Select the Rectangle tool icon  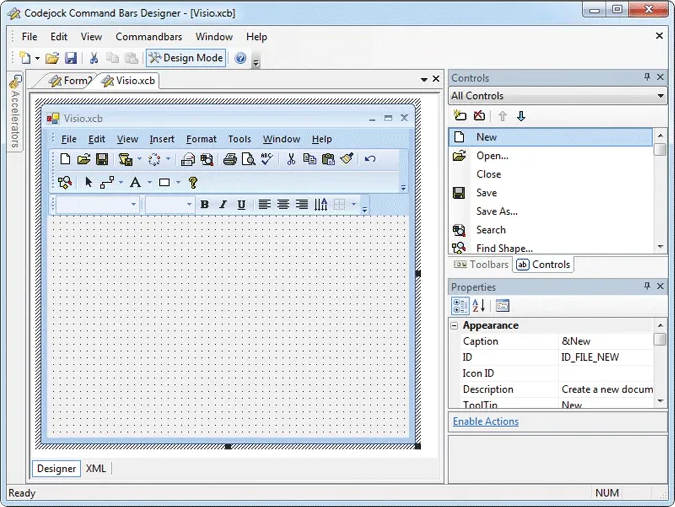coord(164,182)
